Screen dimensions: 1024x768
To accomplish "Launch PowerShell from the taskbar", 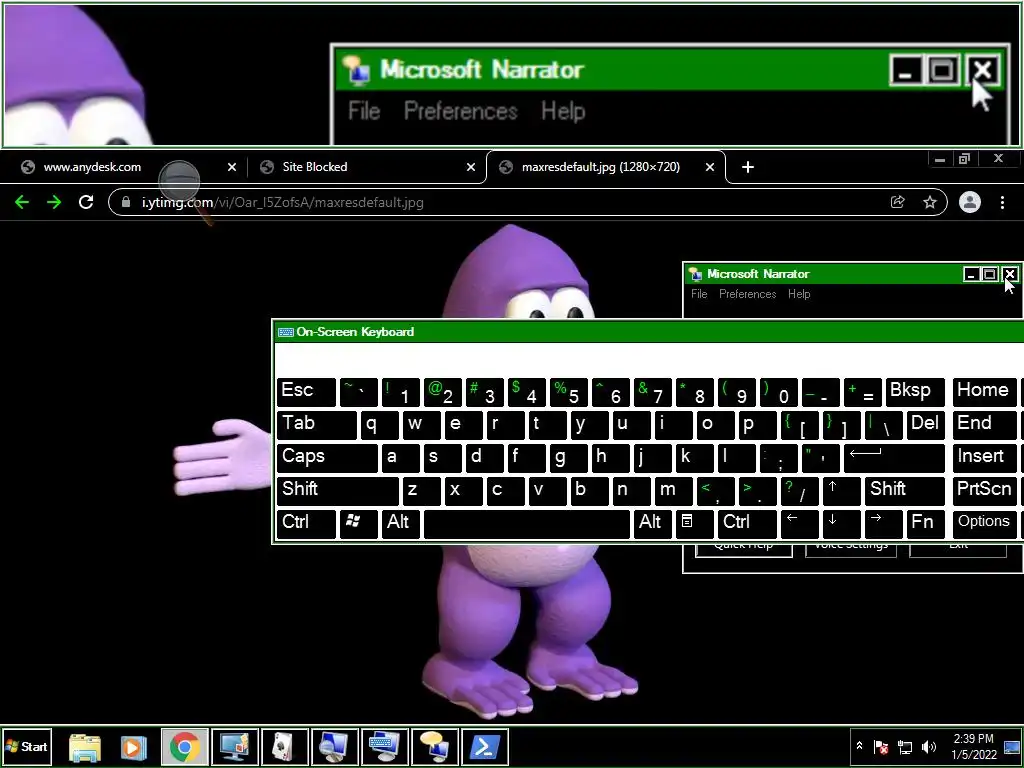I will pos(485,747).
